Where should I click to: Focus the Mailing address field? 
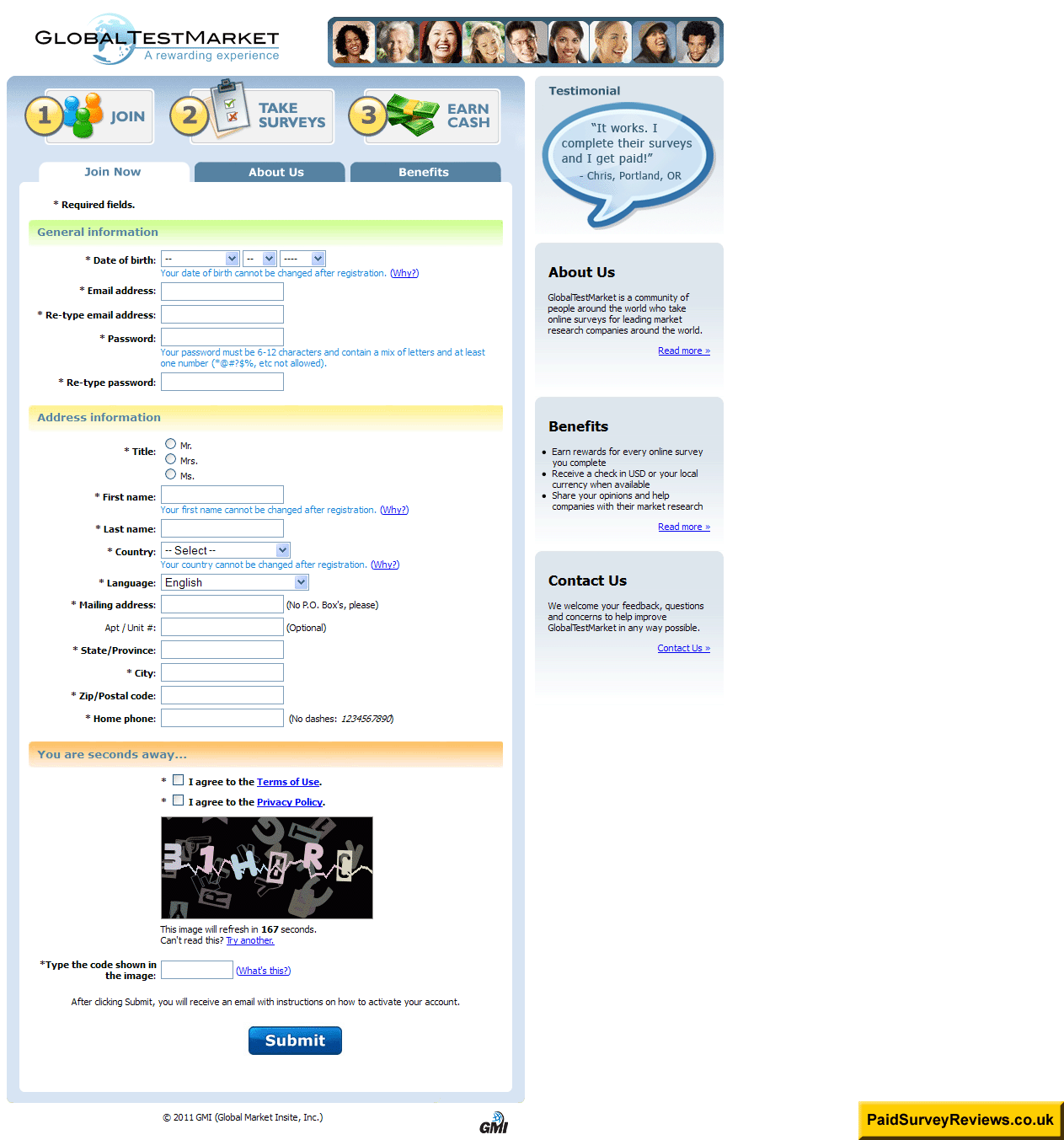(222, 604)
